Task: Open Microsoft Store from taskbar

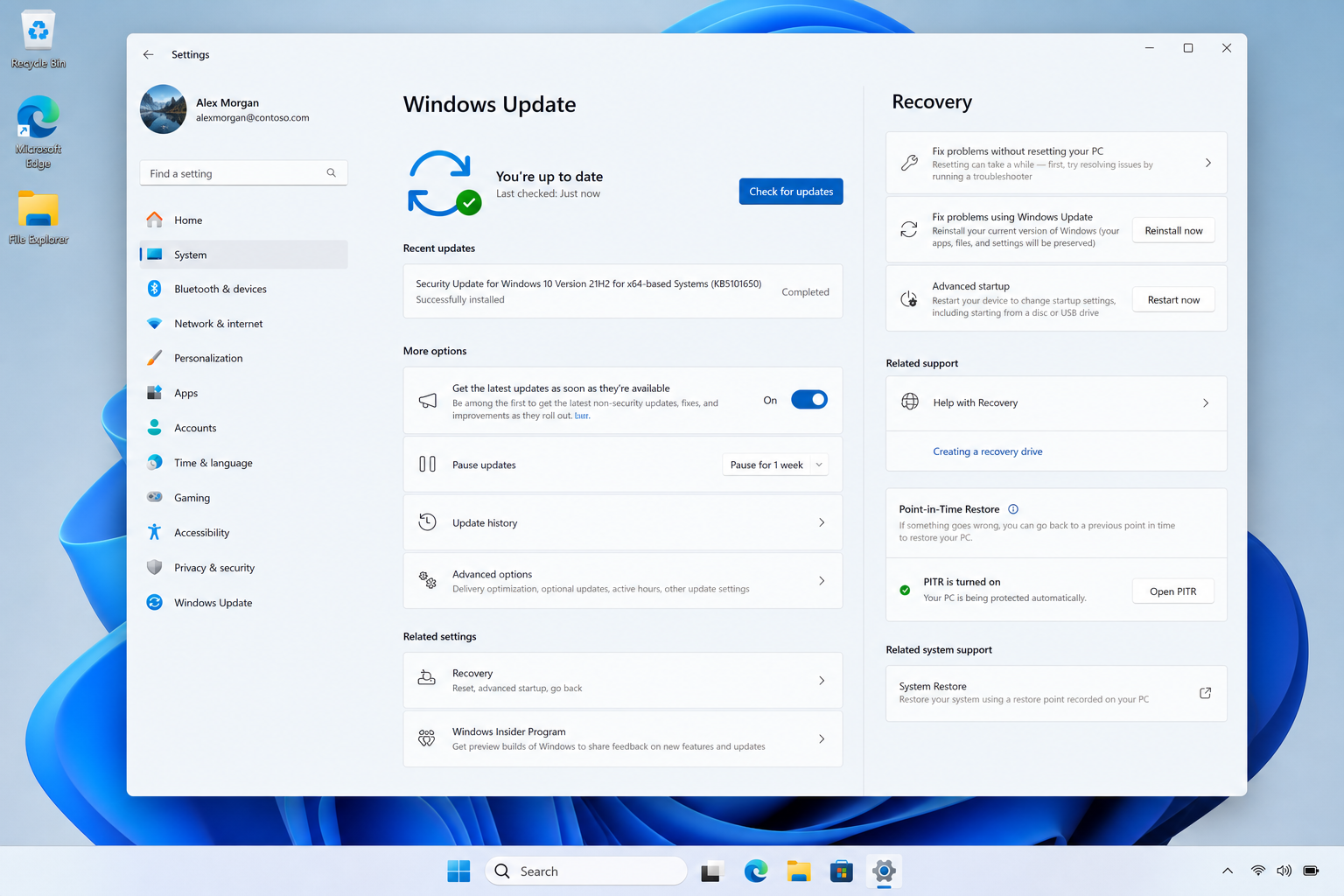Action: click(842, 871)
